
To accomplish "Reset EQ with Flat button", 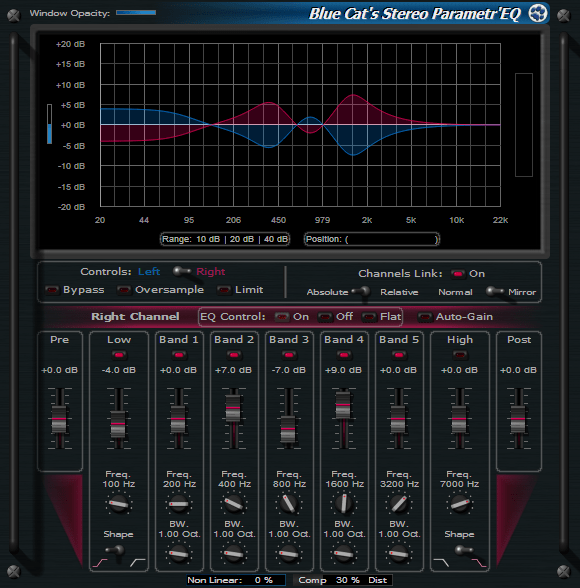I will pos(369,317).
